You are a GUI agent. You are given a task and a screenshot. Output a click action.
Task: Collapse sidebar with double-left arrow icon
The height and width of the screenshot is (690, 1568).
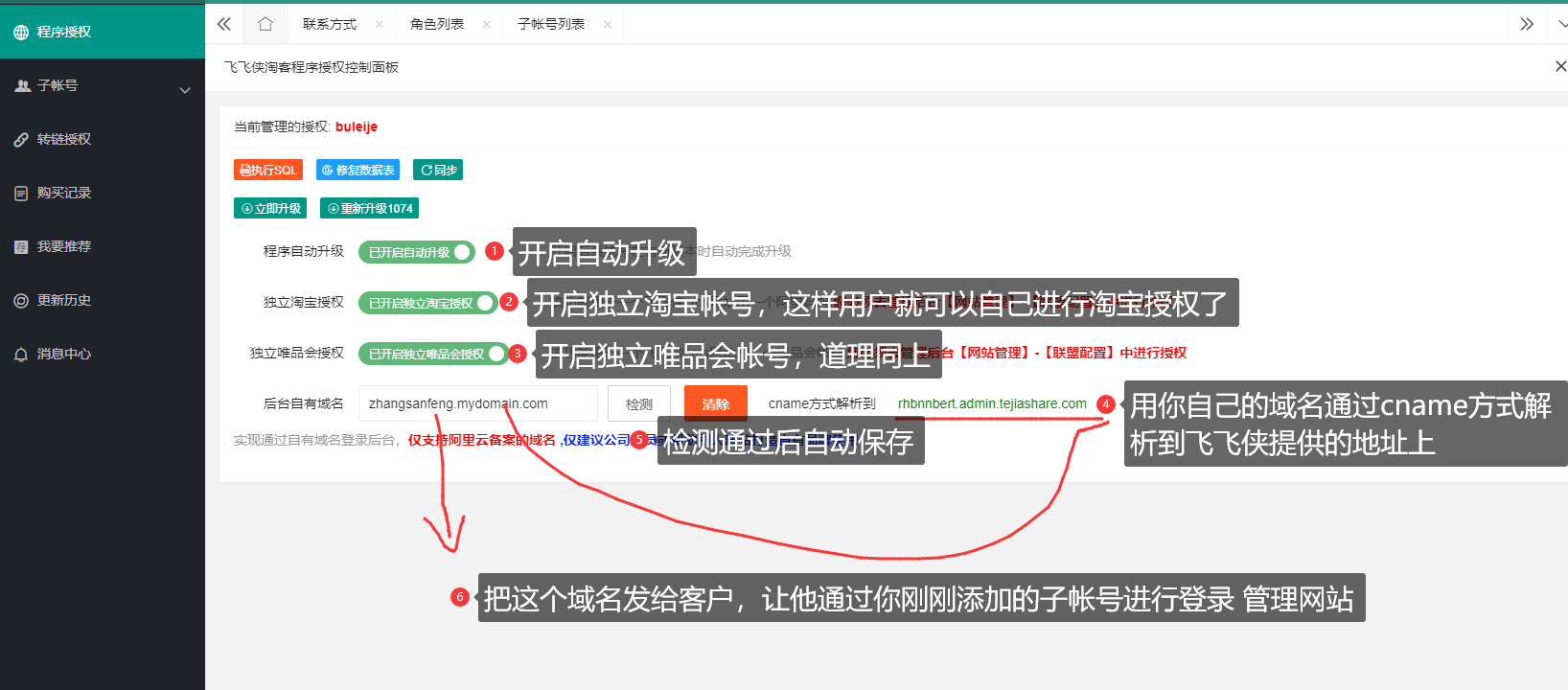coord(224,24)
